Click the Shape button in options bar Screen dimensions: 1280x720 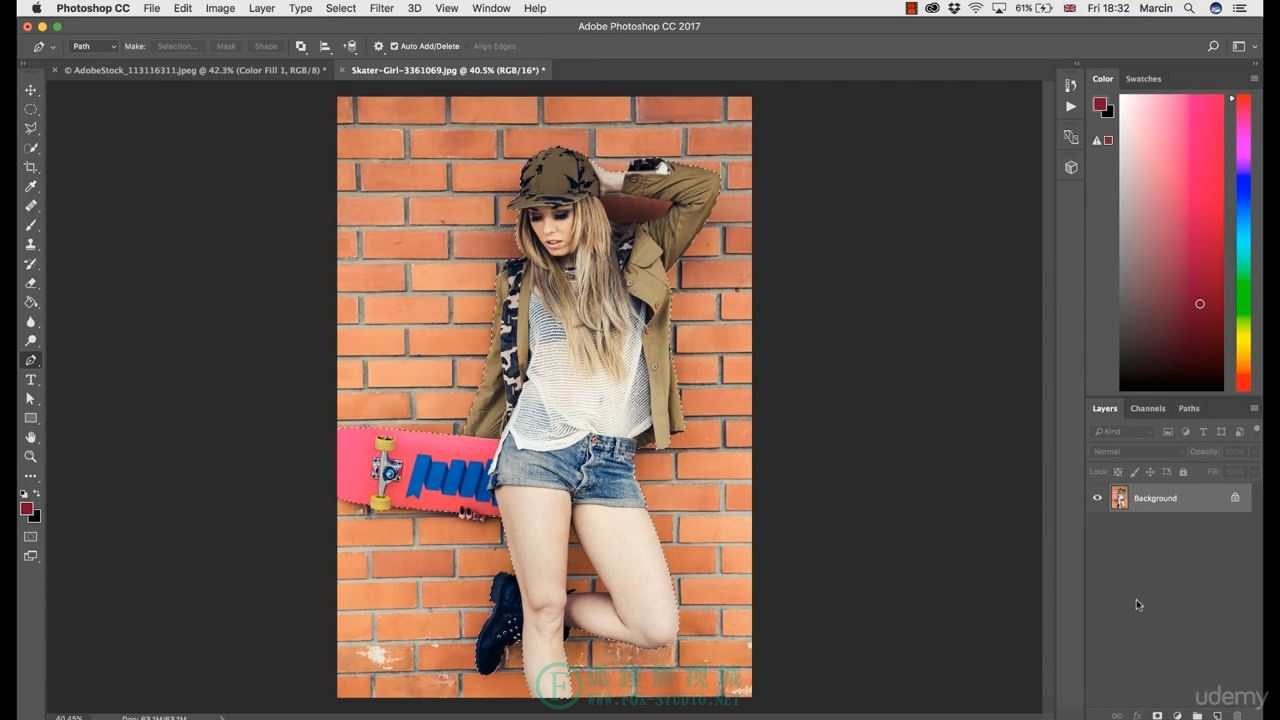pyautogui.click(x=266, y=46)
